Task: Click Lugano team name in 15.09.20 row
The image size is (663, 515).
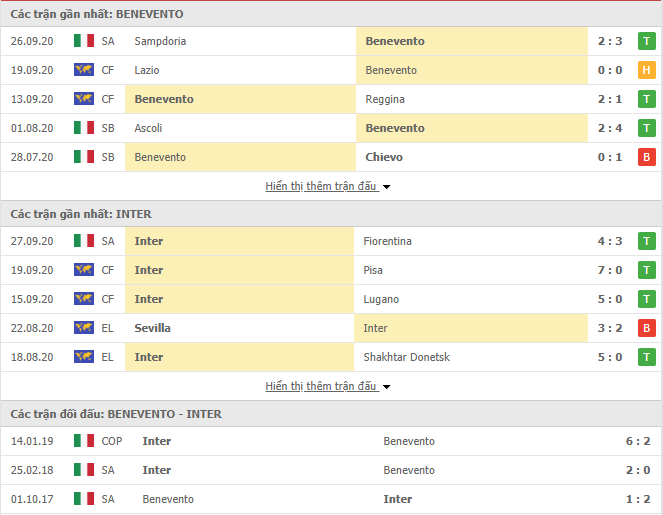Action: pos(381,299)
